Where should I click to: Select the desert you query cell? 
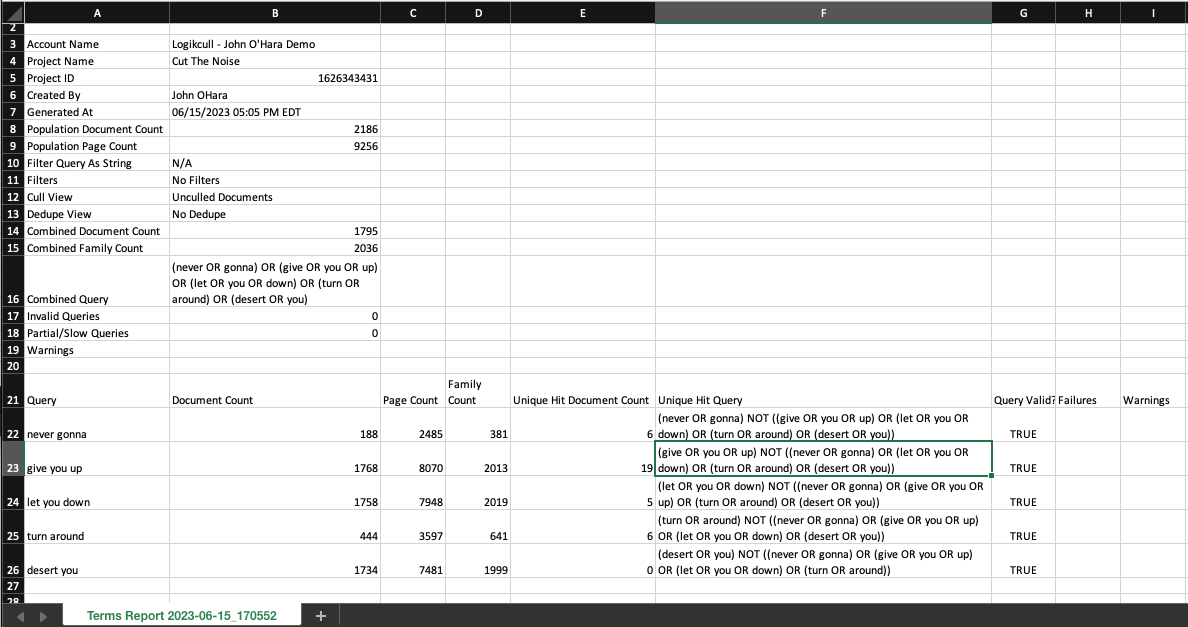click(97, 561)
